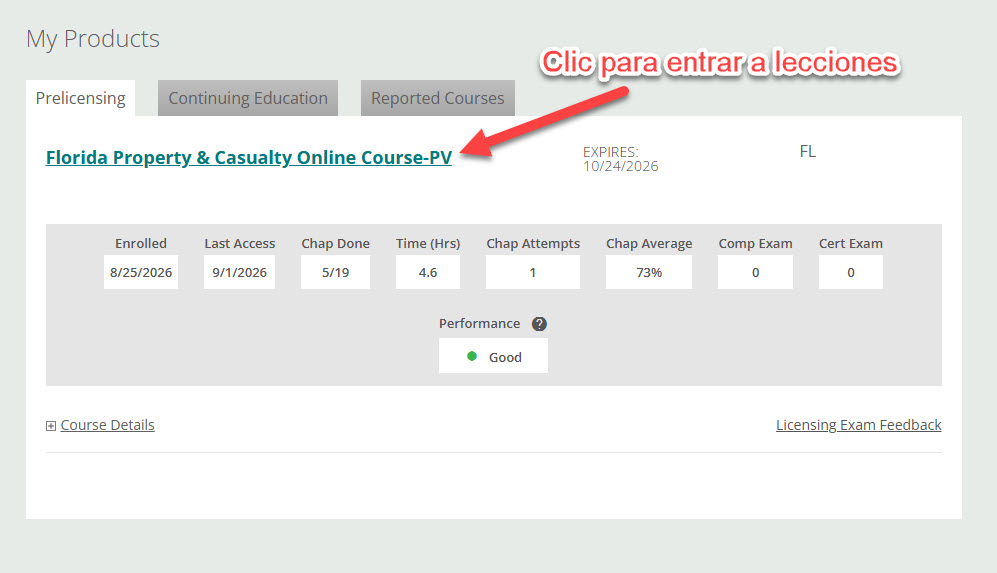Click the Cert Exam column label
The width and height of the screenshot is (997, 573).
[x=851, y=244]
